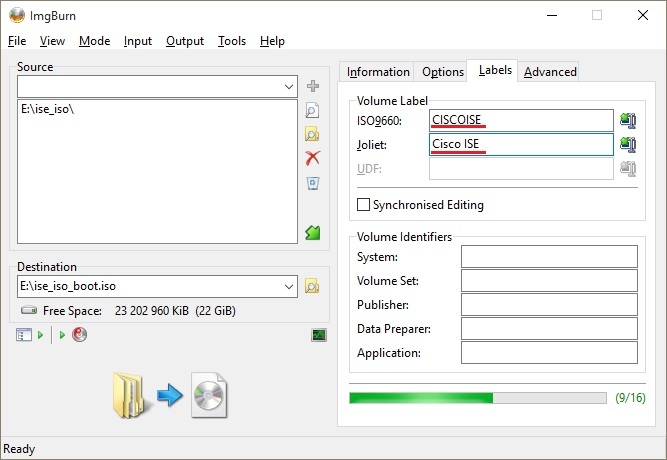Click the disabled UDF label import icon
The height and width of the screenshot is (460, 667).
[x=628, y=169]
